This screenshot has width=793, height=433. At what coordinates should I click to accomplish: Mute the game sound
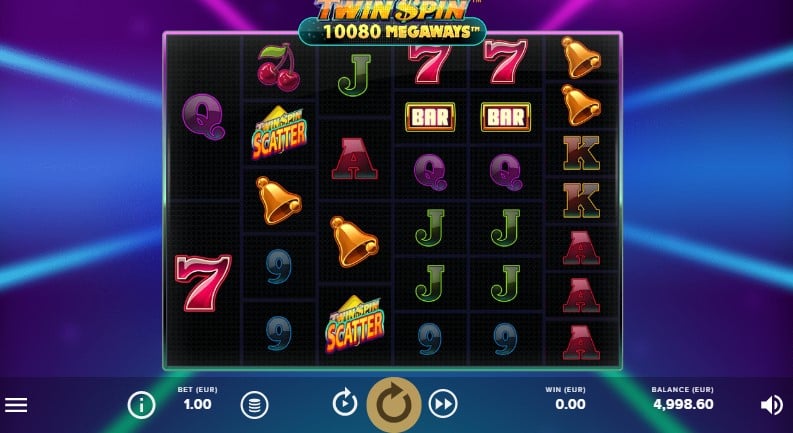click(772, 405)
